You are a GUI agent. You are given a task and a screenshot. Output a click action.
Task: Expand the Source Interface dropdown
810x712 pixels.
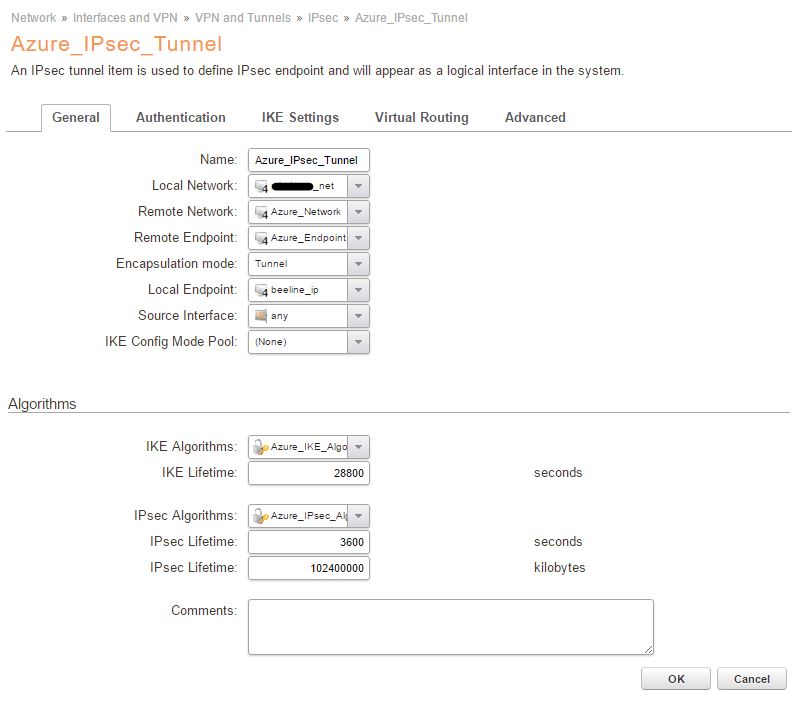pyautogui.click(x=359, y=316)
